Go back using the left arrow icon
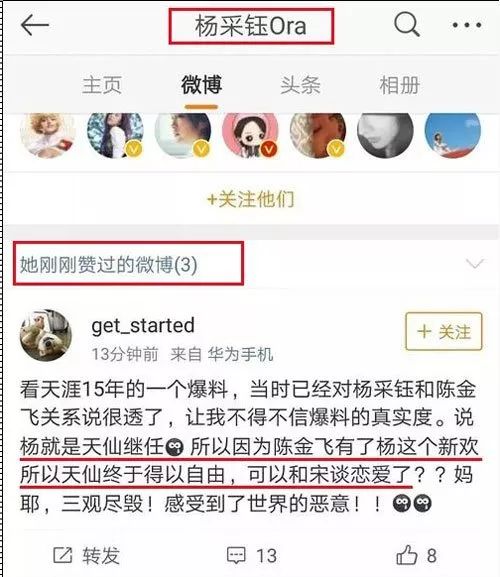 (35, 25)
